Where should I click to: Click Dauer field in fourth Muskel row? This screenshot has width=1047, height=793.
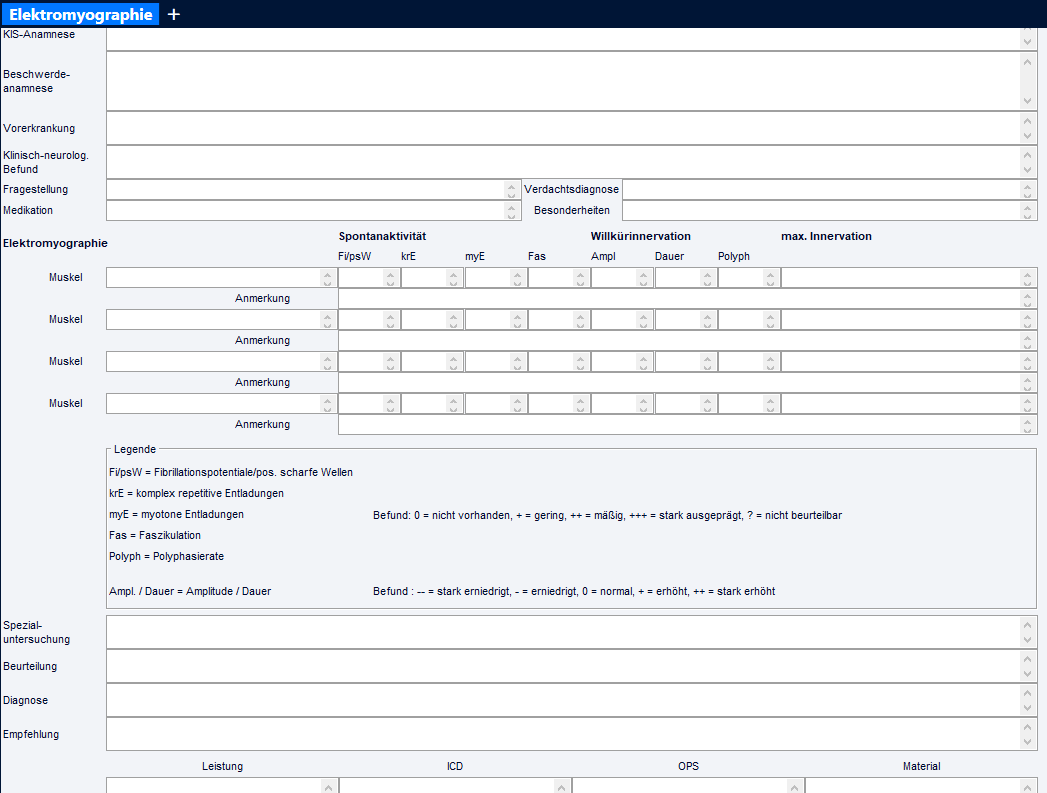click(x=686, y=404)
